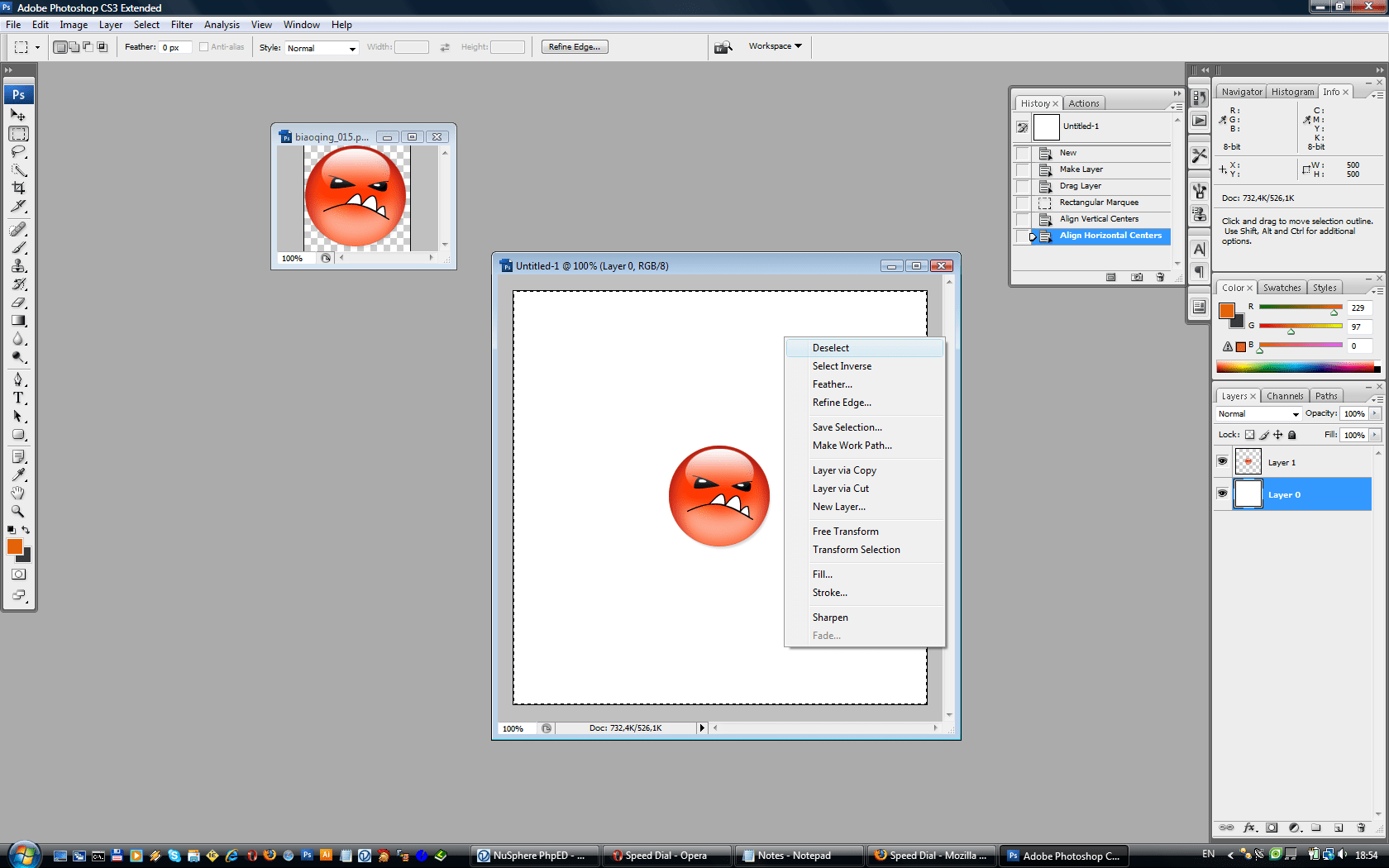The height and width of the screenshot is (868, 1389).
Task: Open the Filter menu
Action: point(181,24)
